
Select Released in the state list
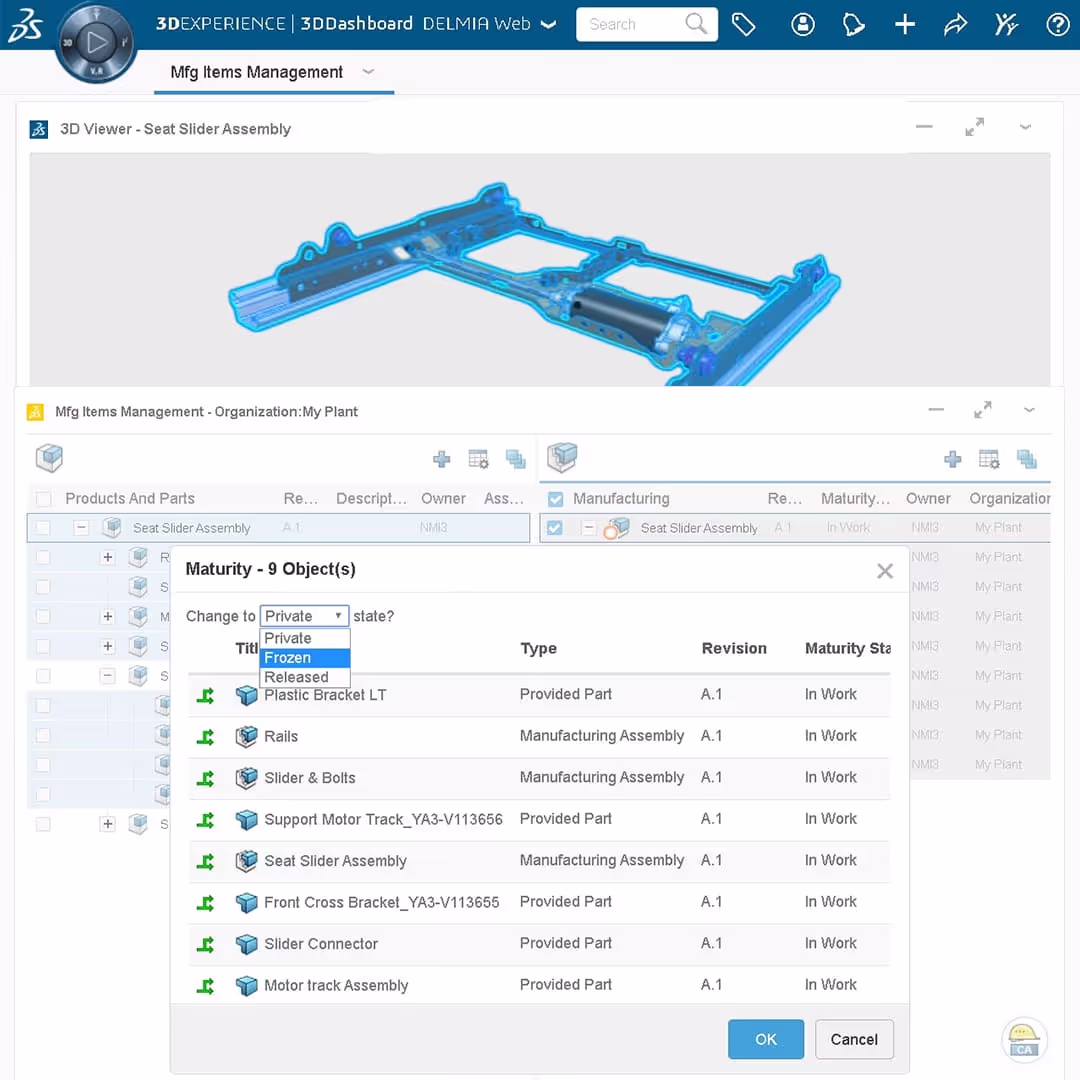tap(304, 677)
